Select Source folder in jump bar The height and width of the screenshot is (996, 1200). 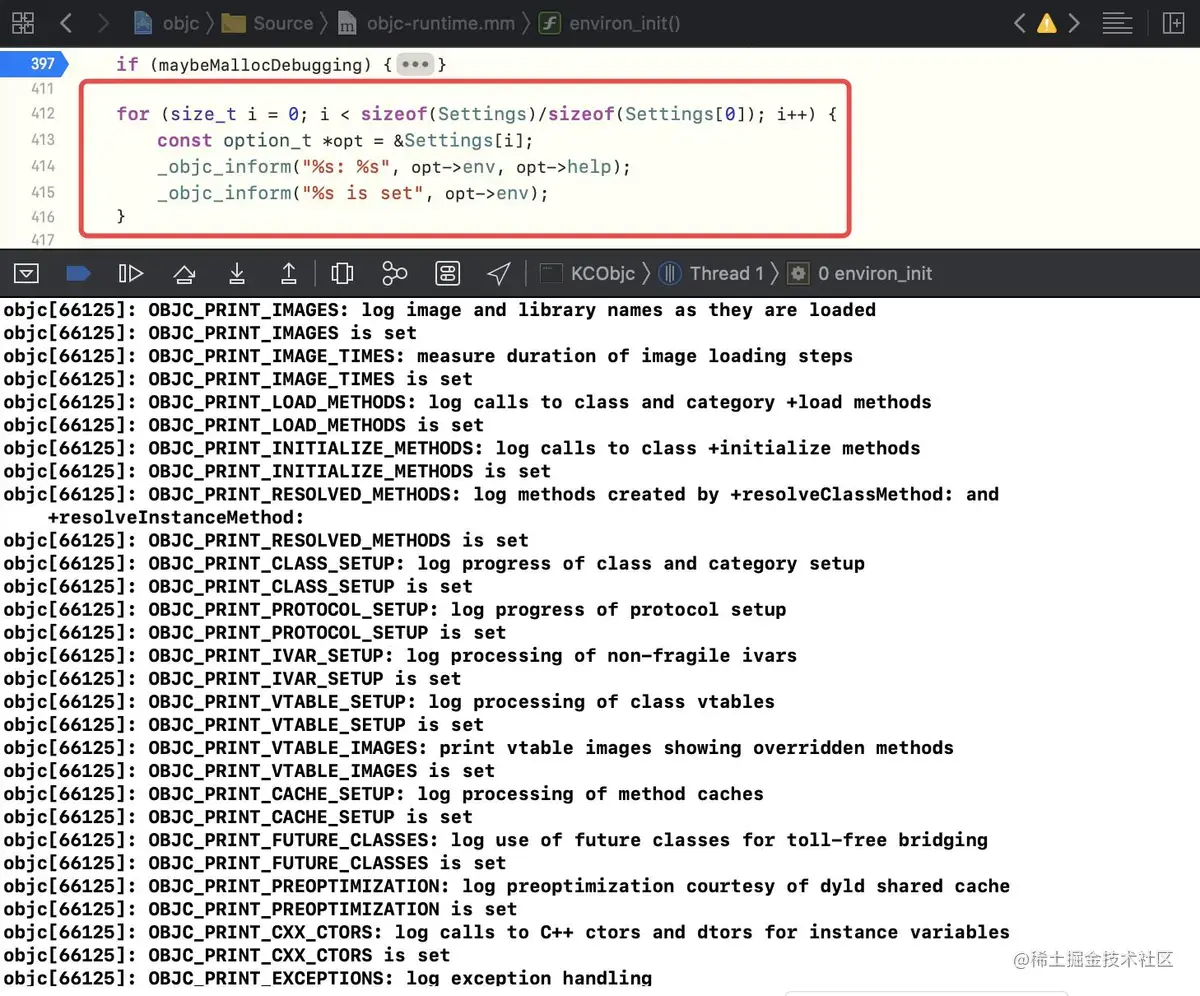coord(267,22)
